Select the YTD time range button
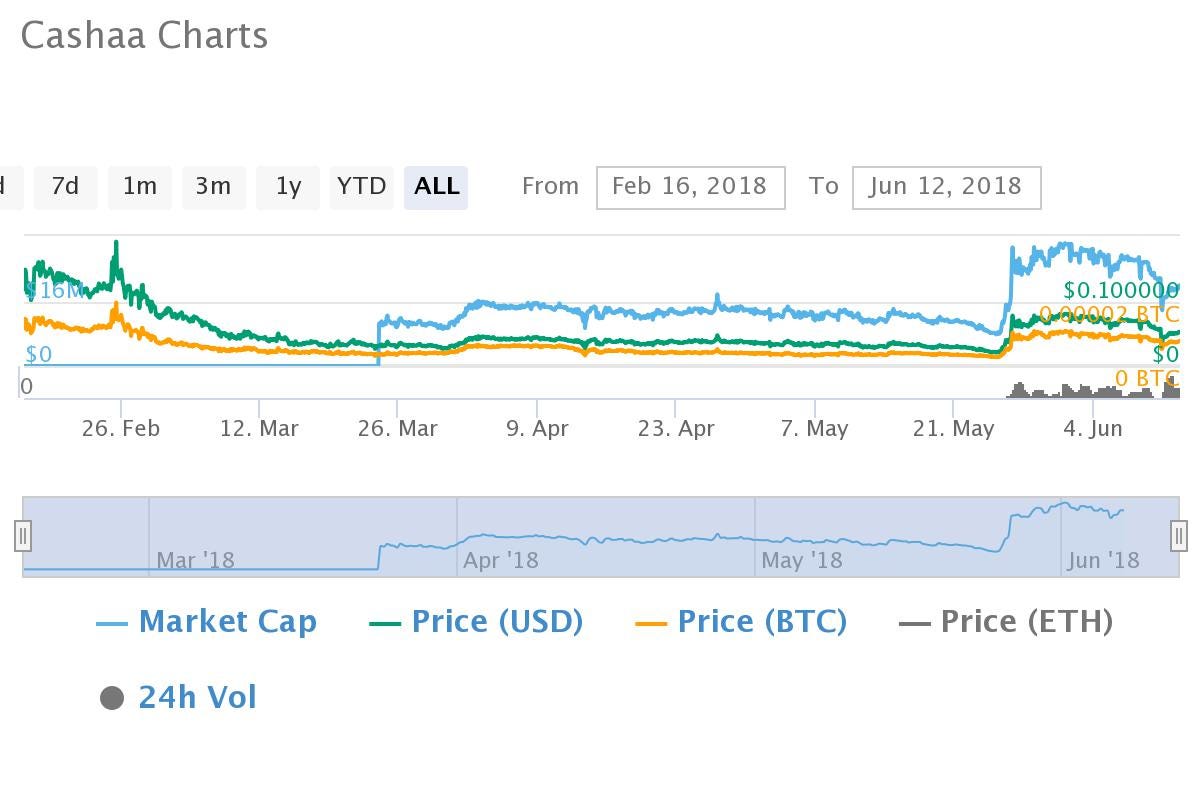Viewport: 1200px width, 800px height. 361,187
